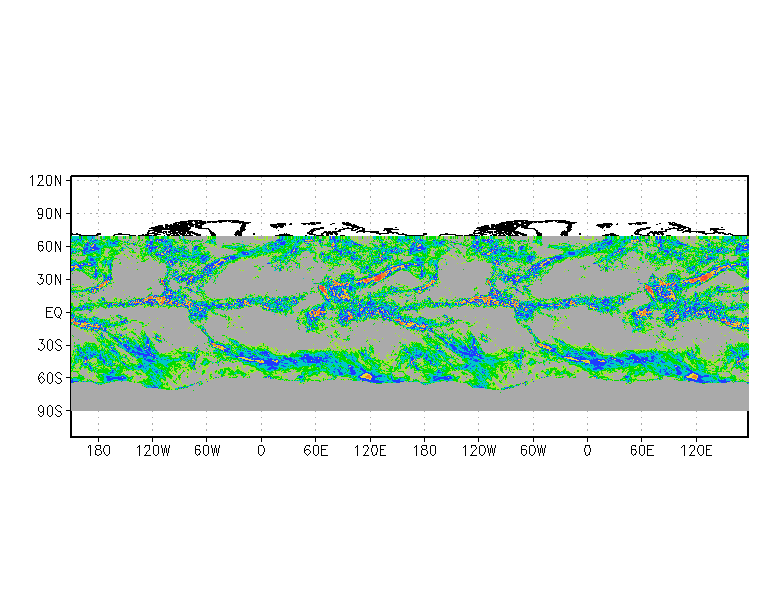Select the EQ equator axis label
This screenshot has width=784, height=612.
coord(54,313)
